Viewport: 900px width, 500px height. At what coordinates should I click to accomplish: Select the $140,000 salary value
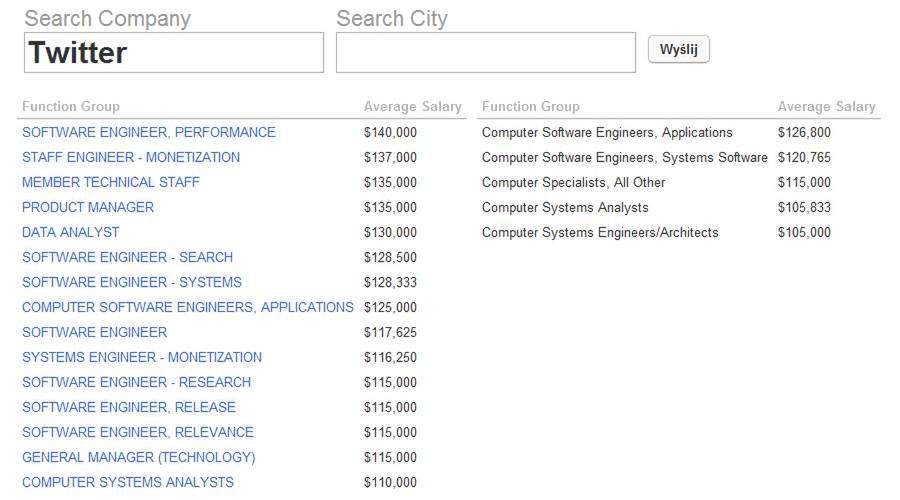390,133
